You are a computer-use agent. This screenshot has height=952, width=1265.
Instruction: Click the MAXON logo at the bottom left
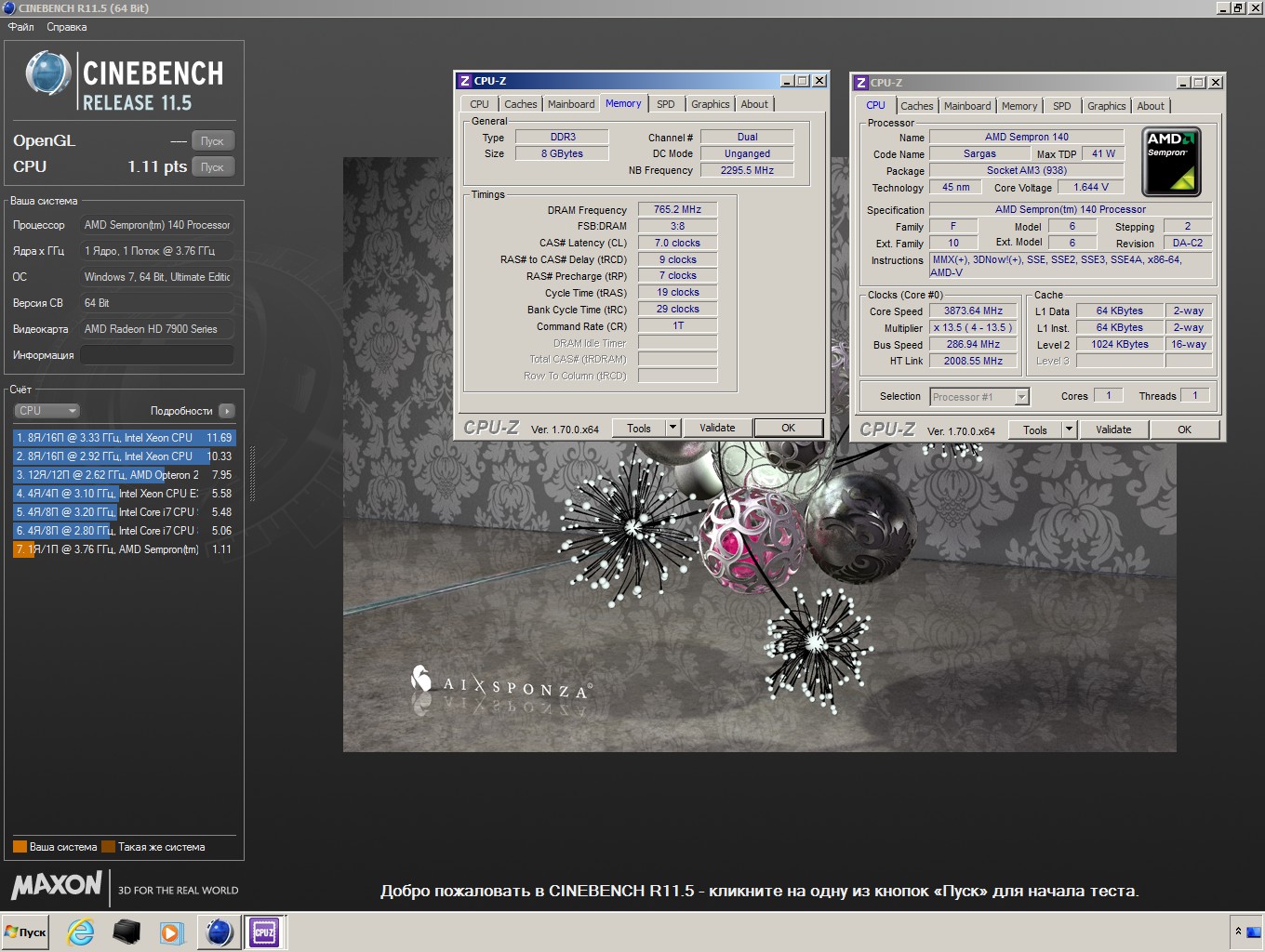point(57,885)
